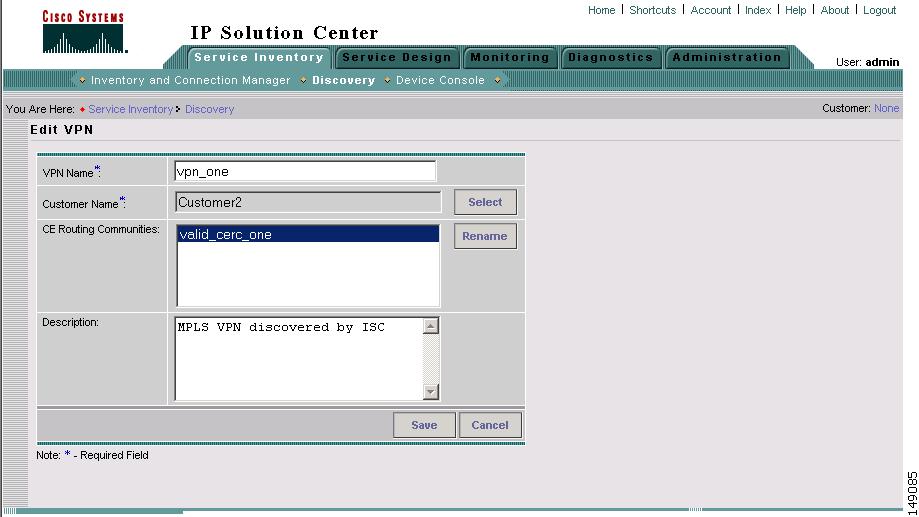The width and height of the screenshot is (919, 517).
Task: Switch to Service Design tab
Action: point(397,57)
